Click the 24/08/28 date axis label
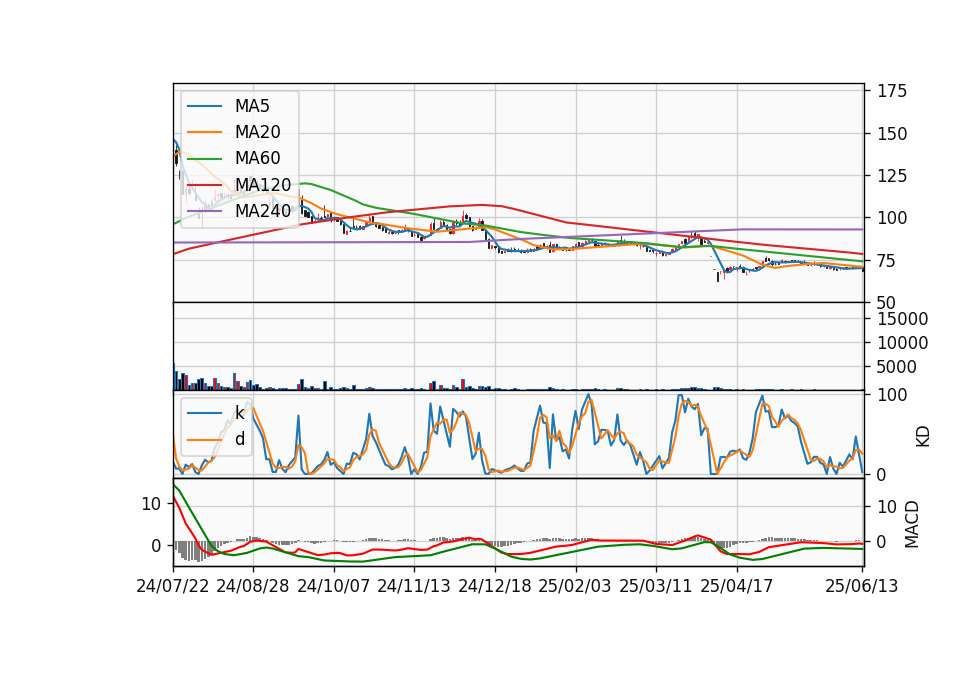 coord(253,586)
